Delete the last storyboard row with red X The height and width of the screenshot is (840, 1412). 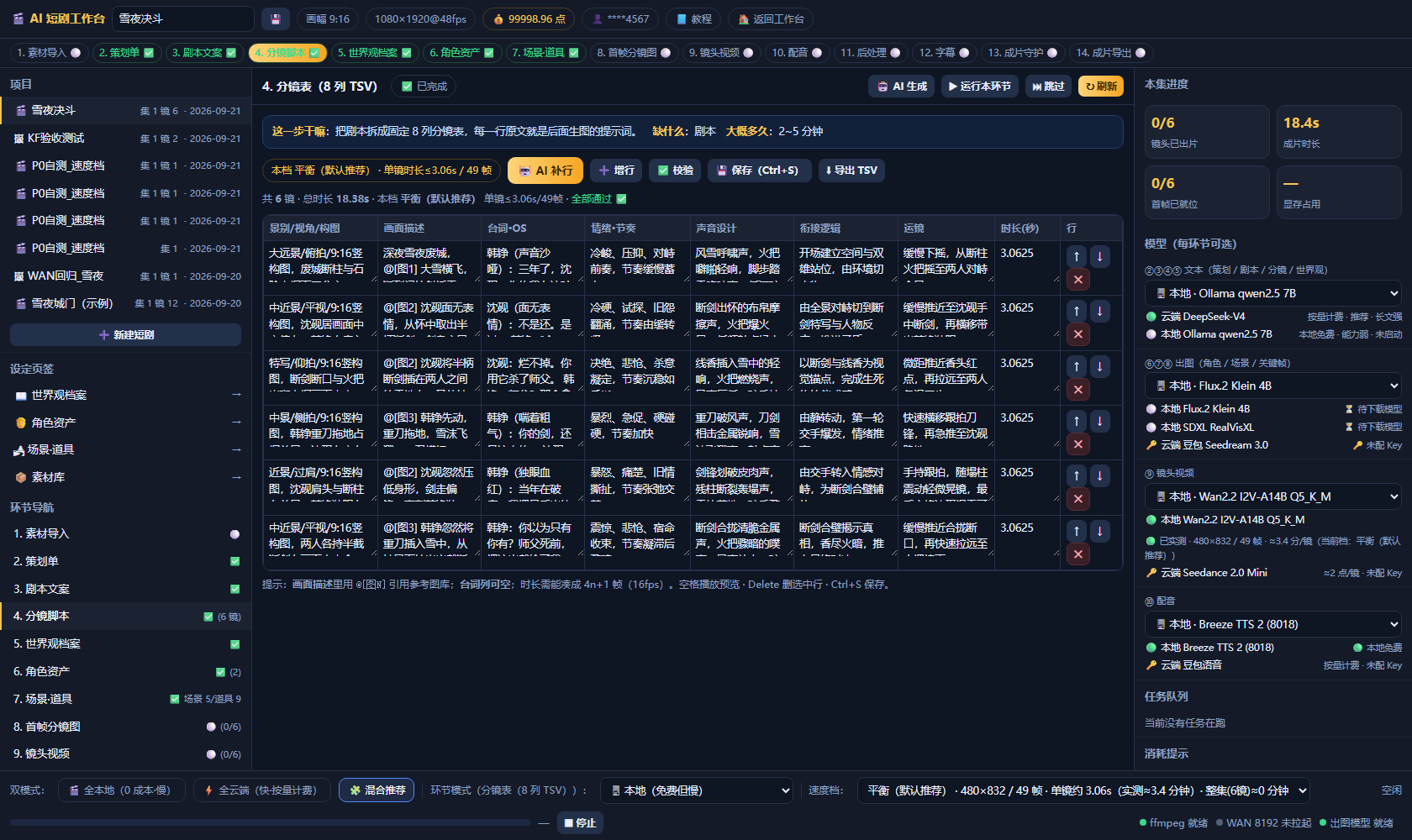coord(1077,554)
